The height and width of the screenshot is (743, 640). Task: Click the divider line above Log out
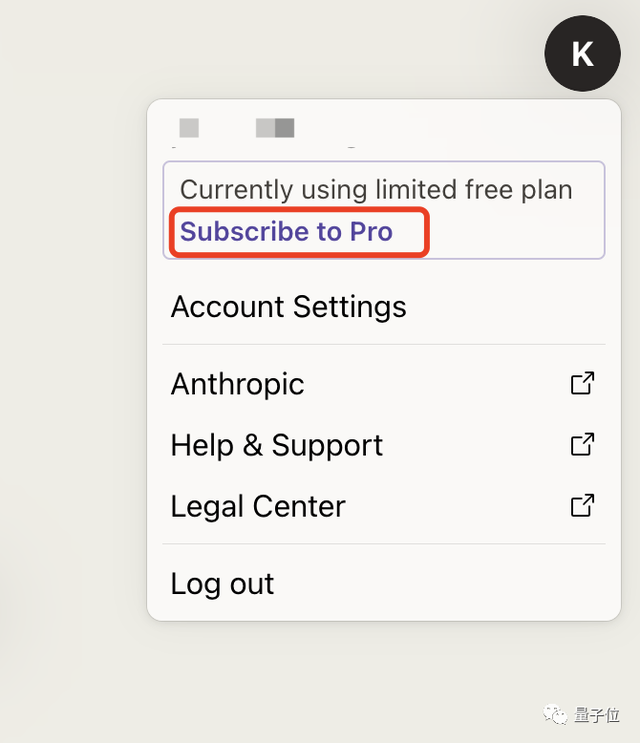point(384,544)
